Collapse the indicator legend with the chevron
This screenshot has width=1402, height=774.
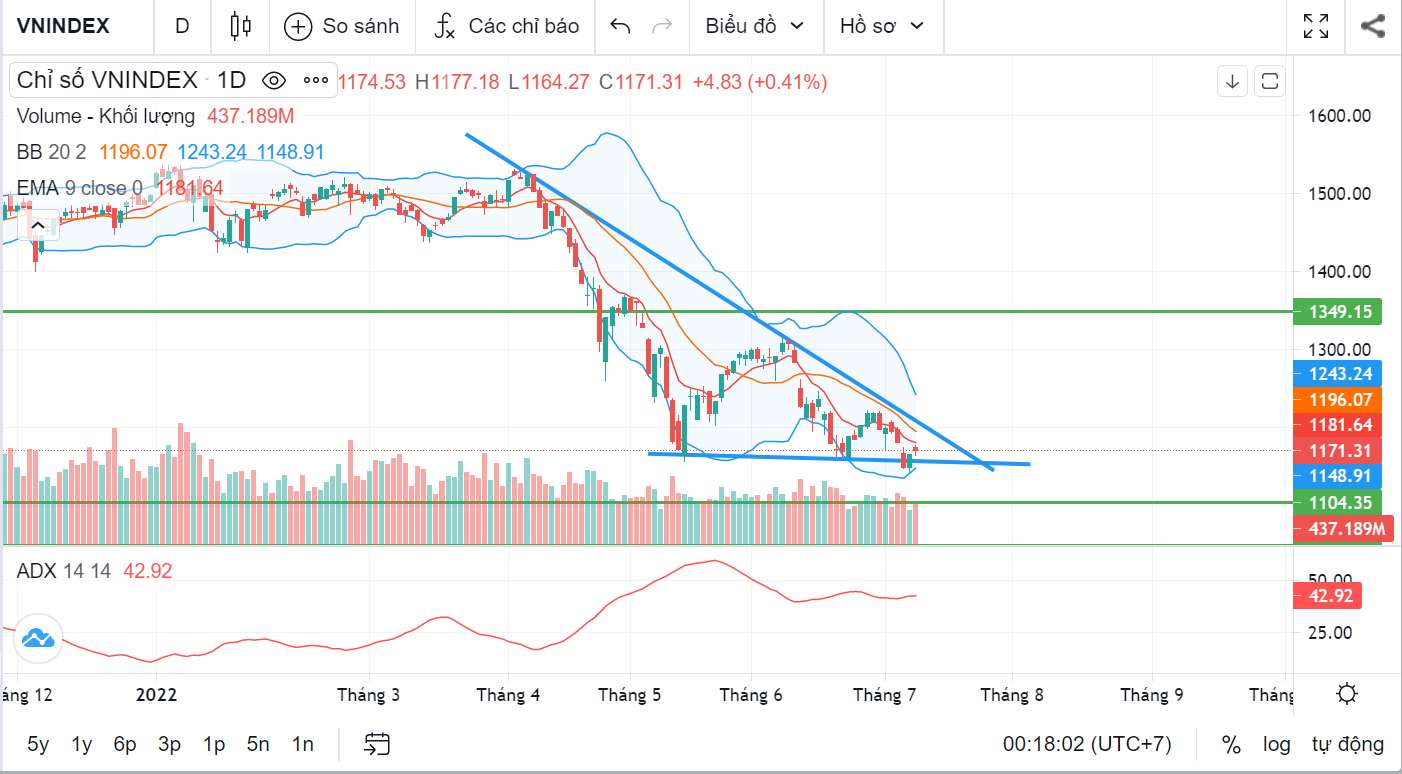(x=37, y=227)
